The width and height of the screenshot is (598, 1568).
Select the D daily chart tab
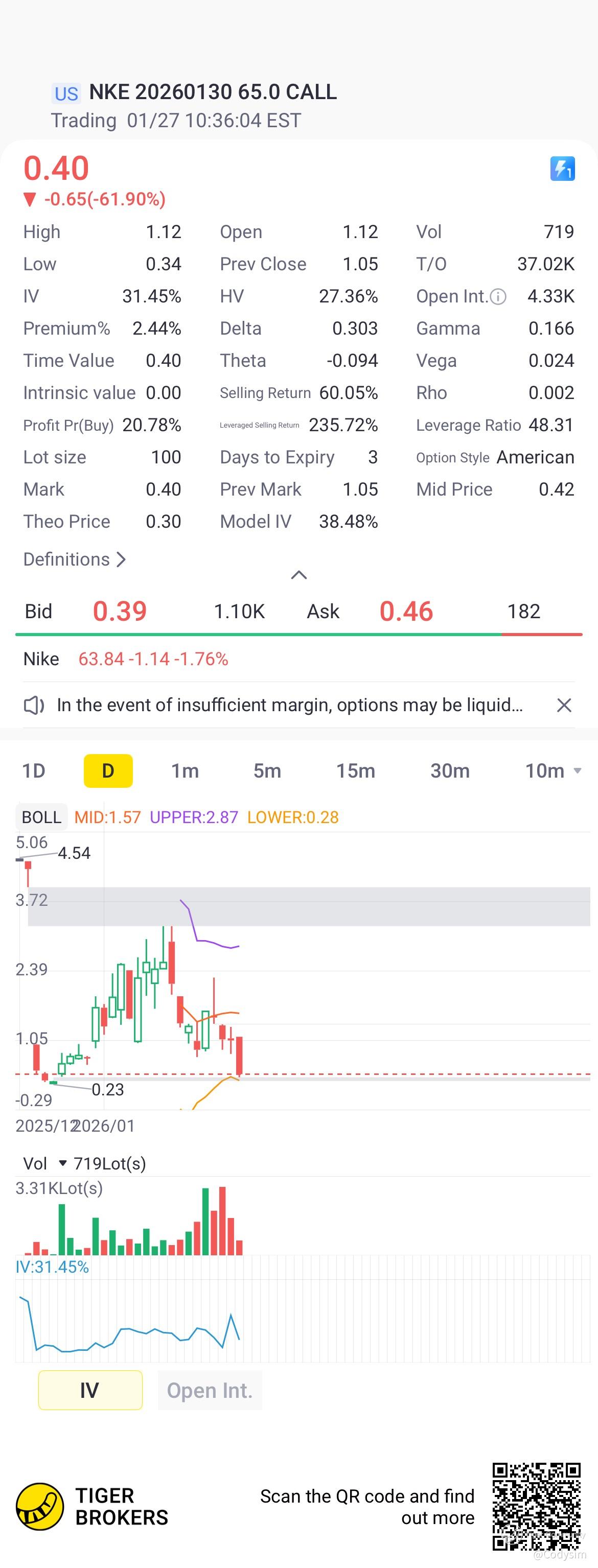[x=108, y=770]
